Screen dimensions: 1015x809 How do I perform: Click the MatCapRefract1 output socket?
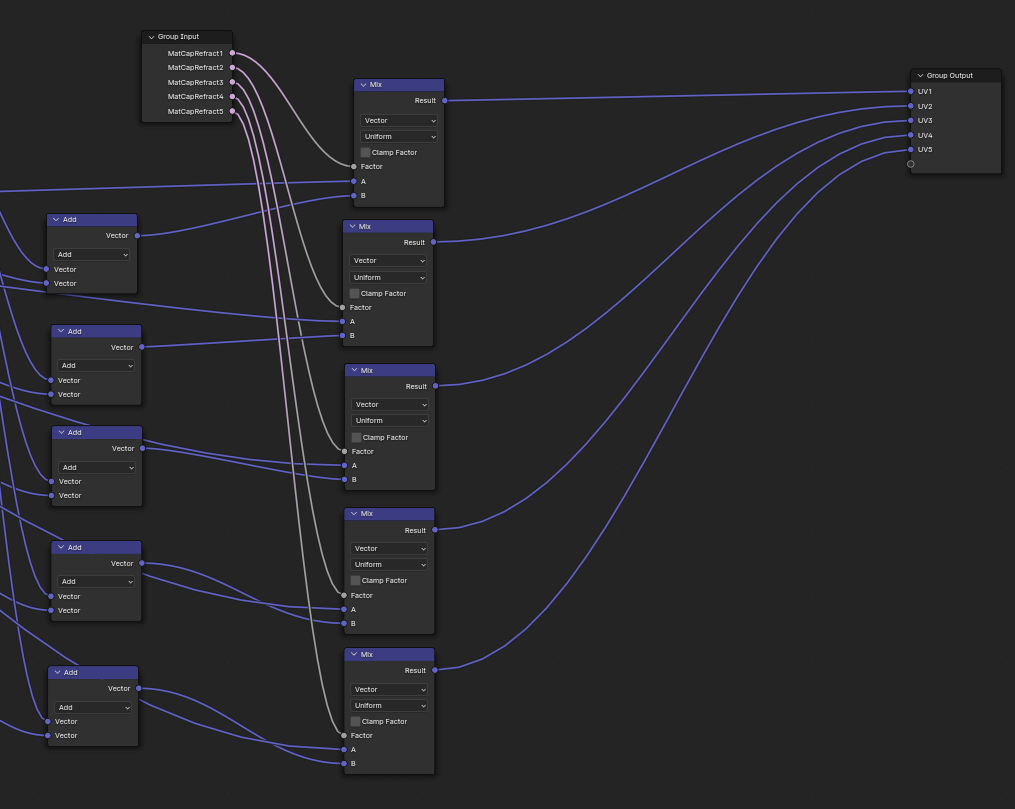tap(232, 53)
